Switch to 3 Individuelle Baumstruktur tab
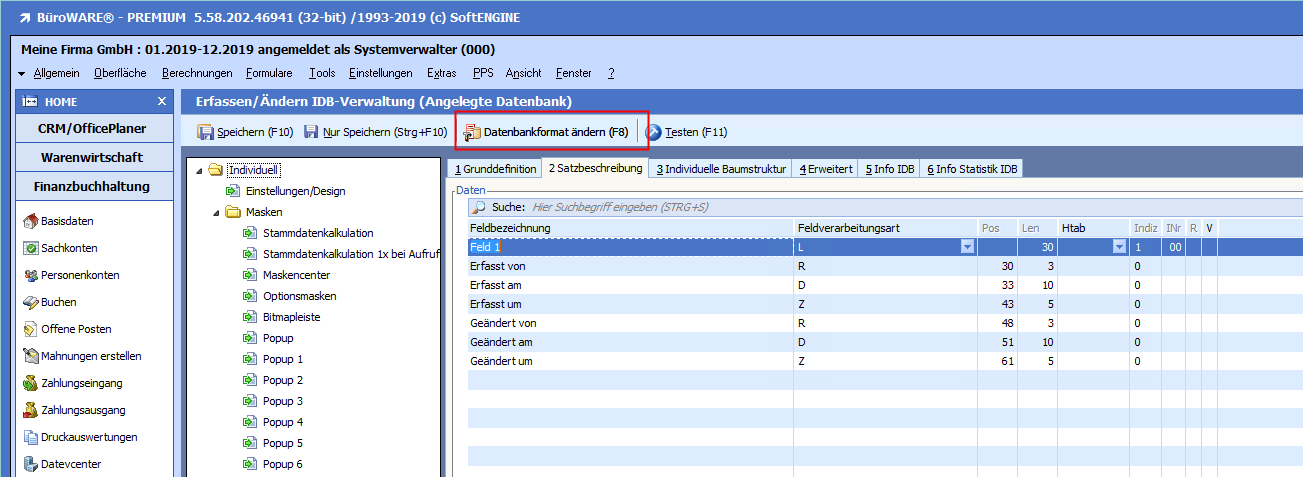 (x=721, y=169)
